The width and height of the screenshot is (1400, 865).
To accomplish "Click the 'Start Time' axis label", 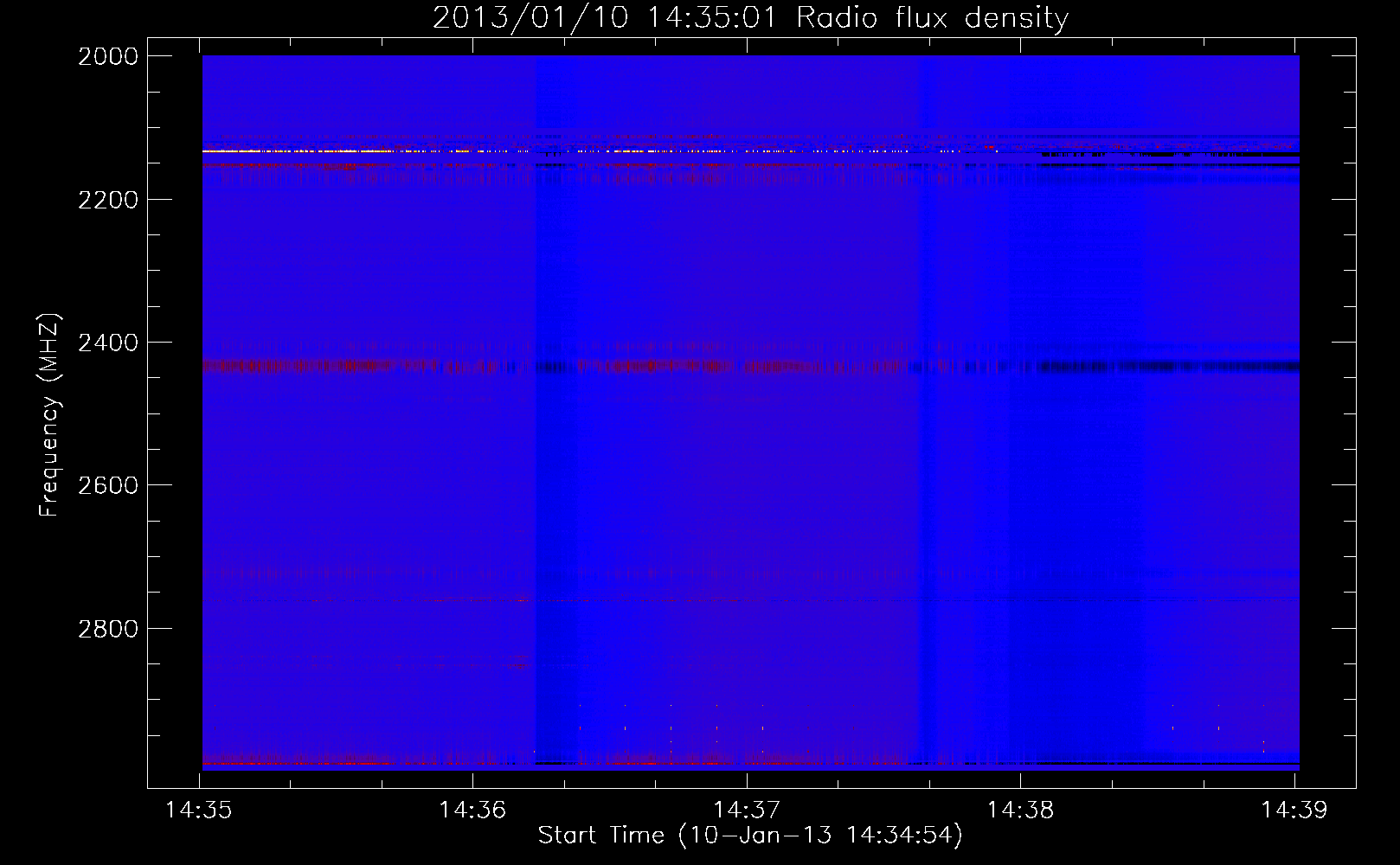I will pyautogui.click(x=750, y=836).
